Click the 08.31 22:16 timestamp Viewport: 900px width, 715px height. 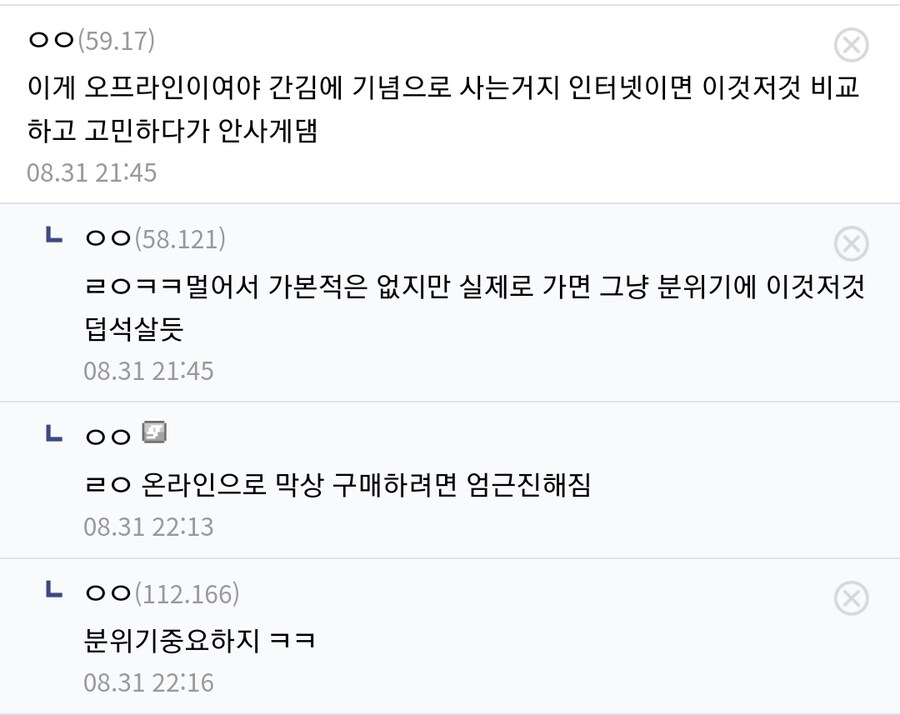click(x=149, y=684)
